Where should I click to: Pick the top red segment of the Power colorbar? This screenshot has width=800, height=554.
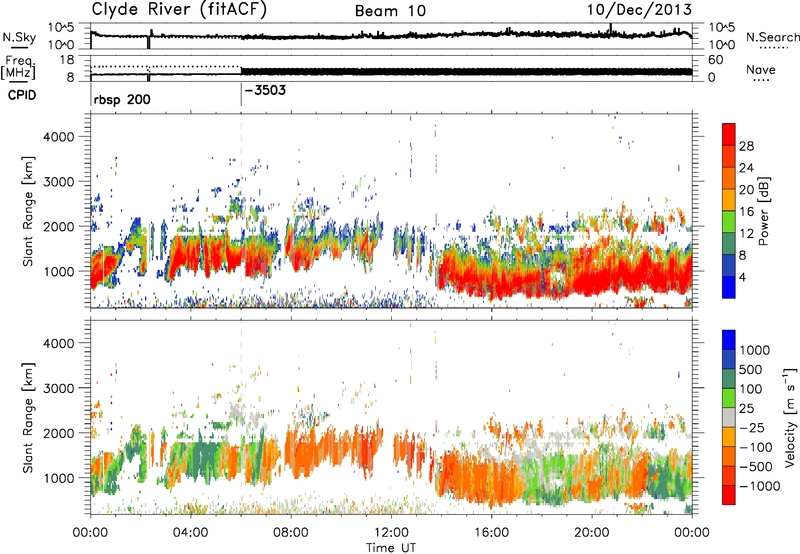pos(729,134)
